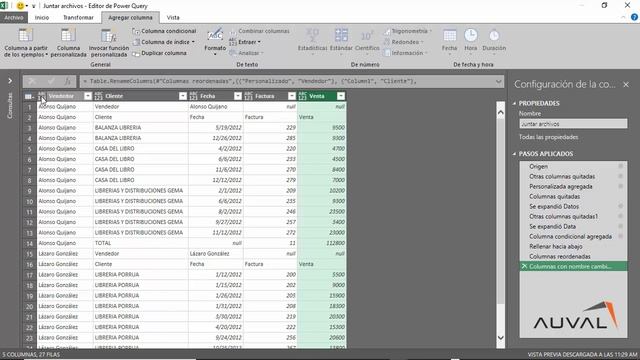Select the Venta column header
Viewport: 640px width, 360px height.
[x=322, y=96]
